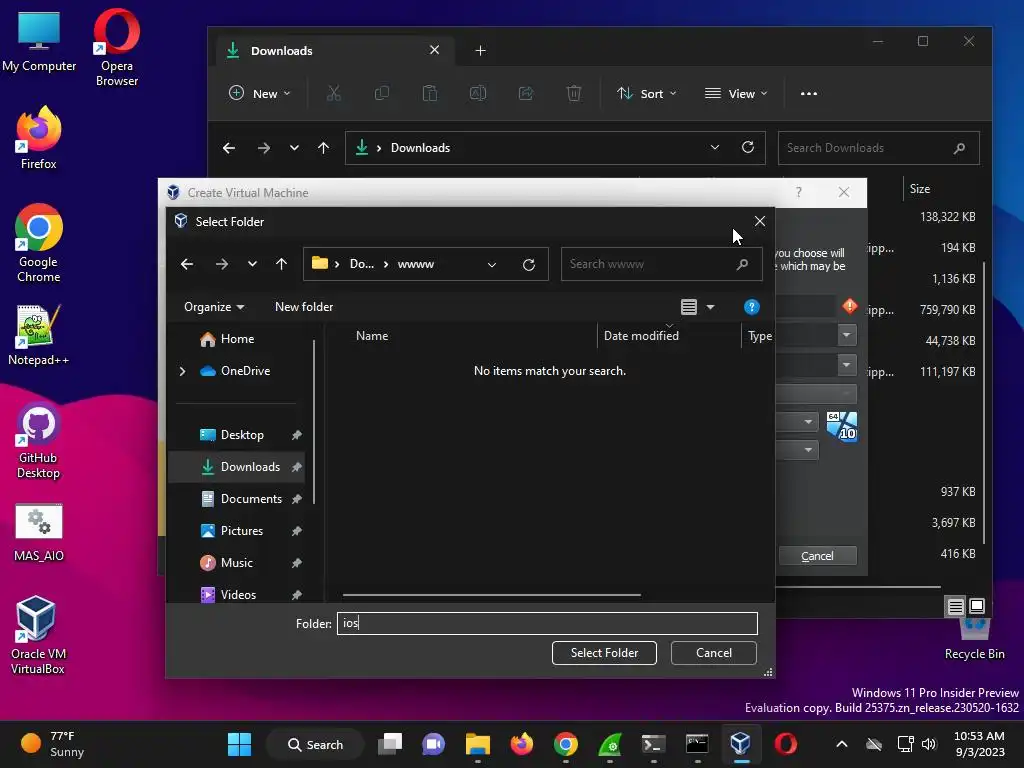Click the Search wwww field

(661, 264)
